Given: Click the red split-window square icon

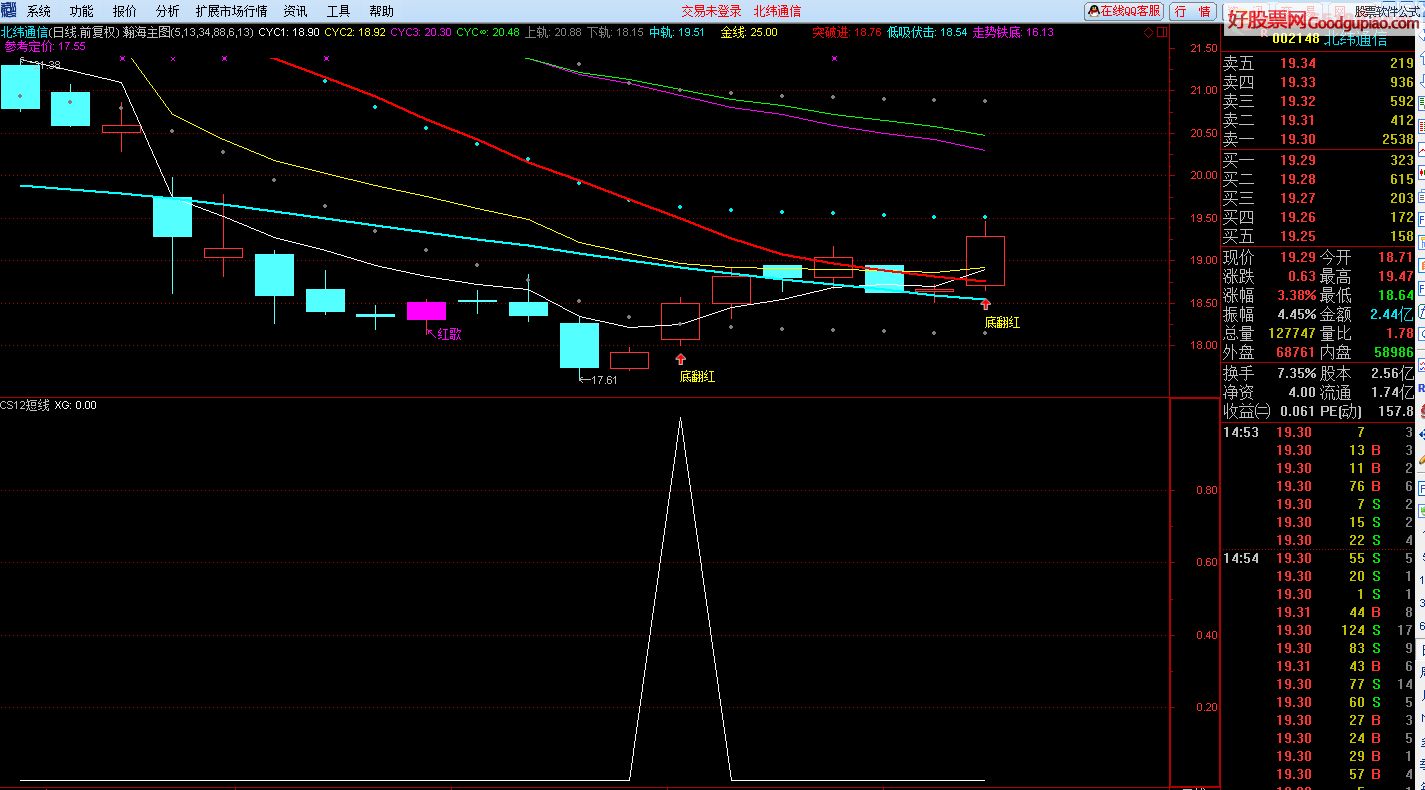Looking at the screenshot, I should coord(1160,32).
